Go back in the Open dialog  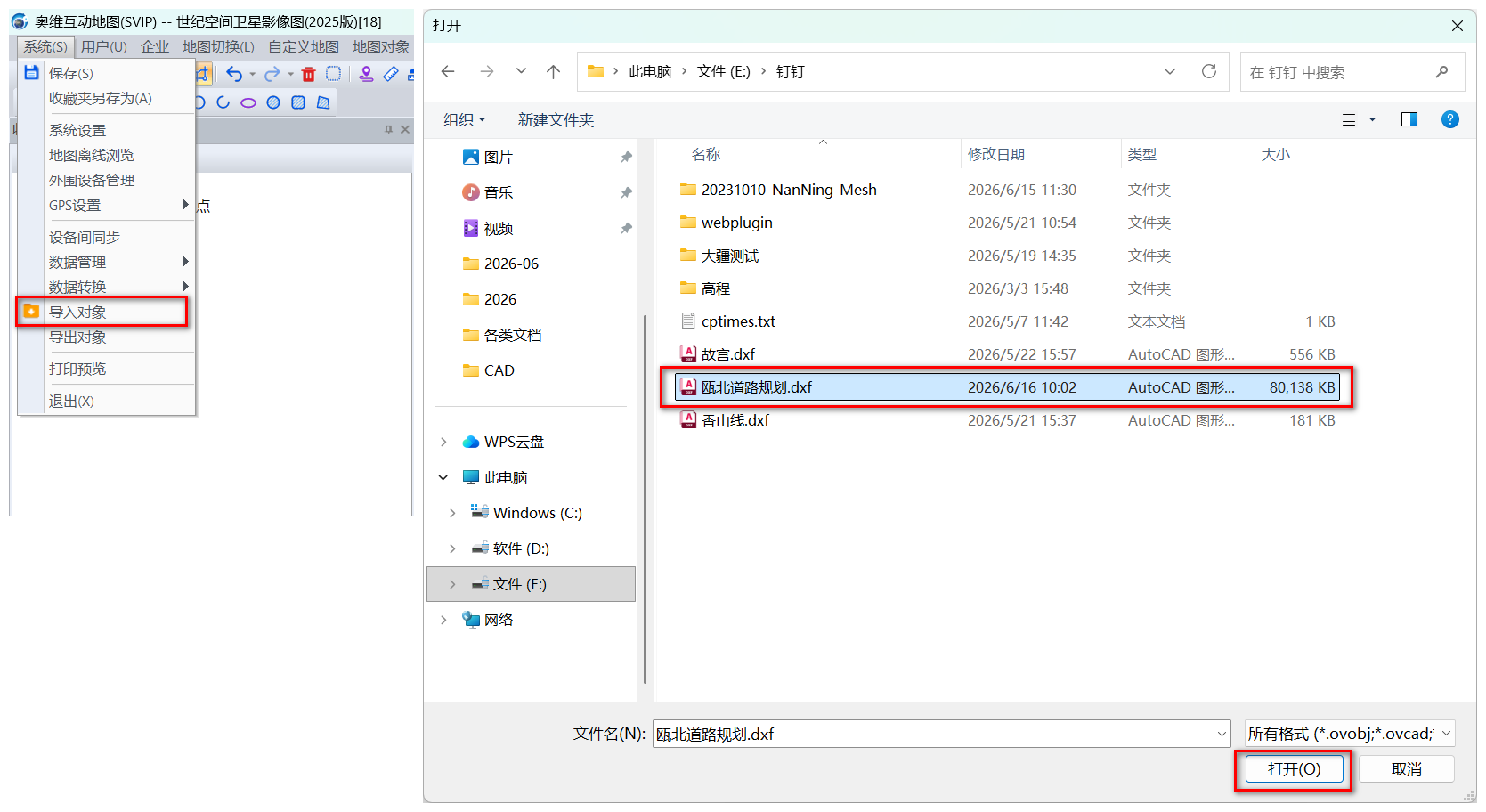coord(448,72)
